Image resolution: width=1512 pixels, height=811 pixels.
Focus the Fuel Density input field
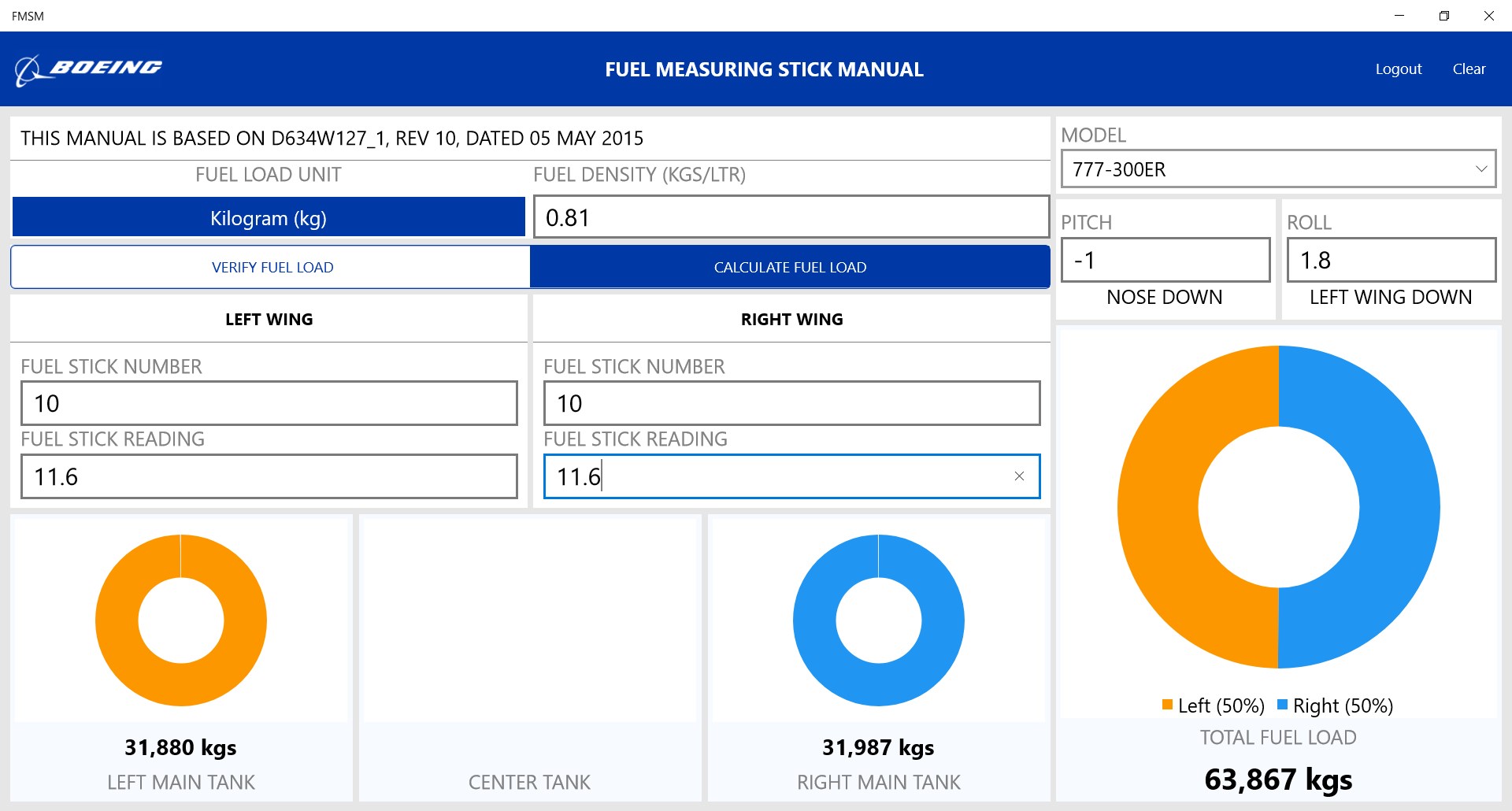coord(791,217)
